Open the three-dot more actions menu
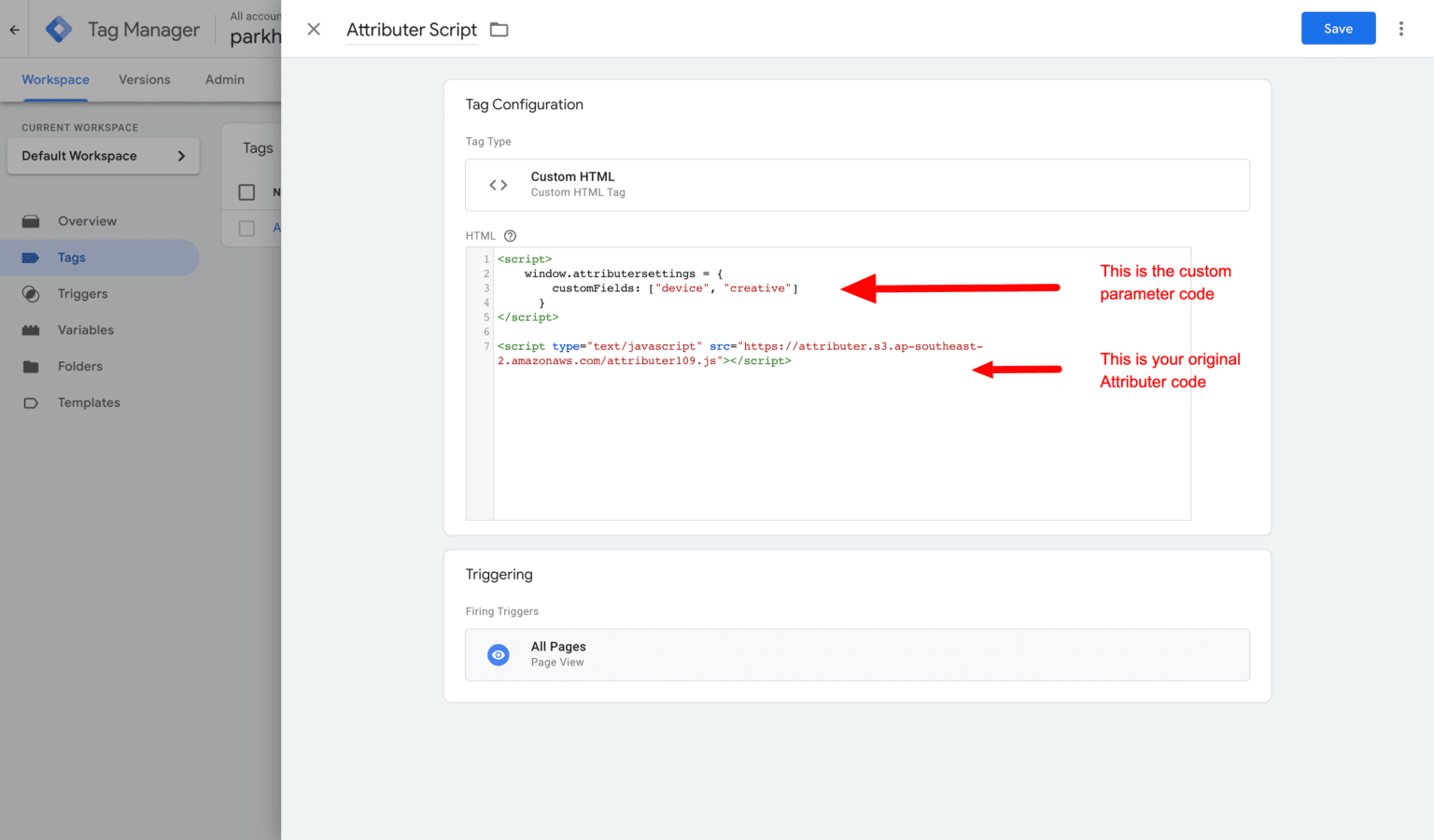The image size is (1434, 840). point(1400,29)
